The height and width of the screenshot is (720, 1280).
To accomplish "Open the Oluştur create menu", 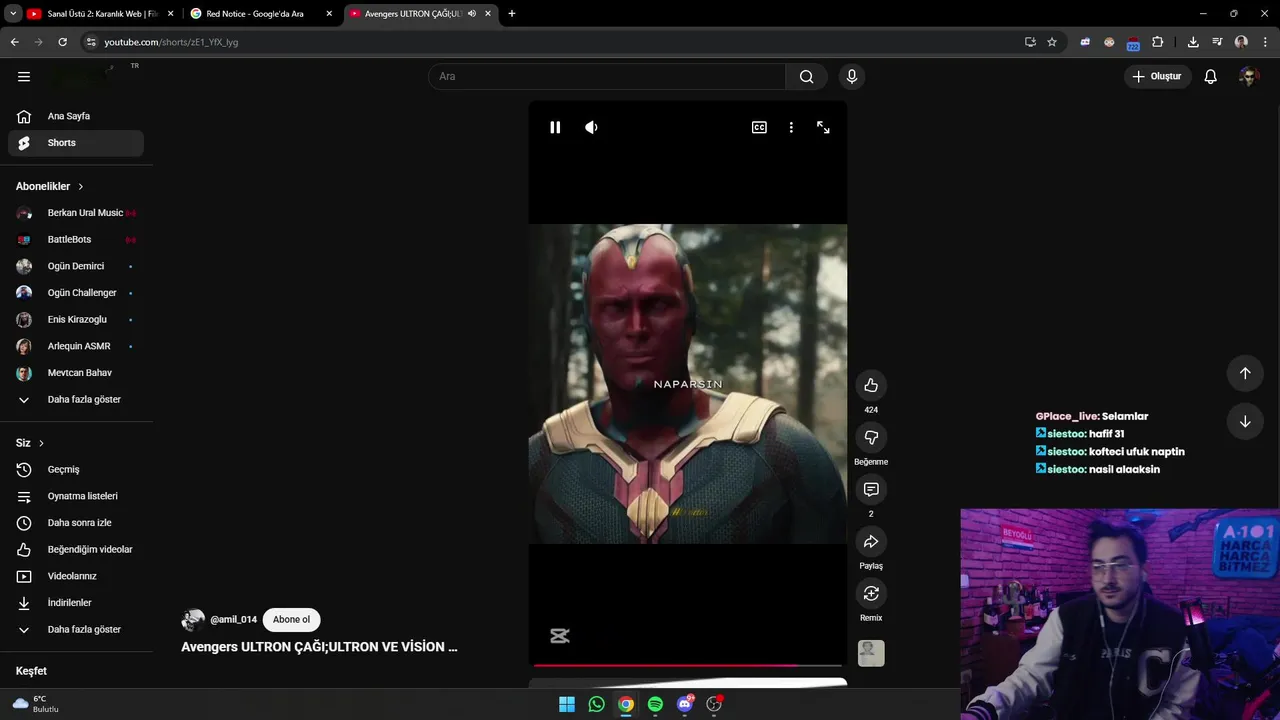I will click(1157, 76).
